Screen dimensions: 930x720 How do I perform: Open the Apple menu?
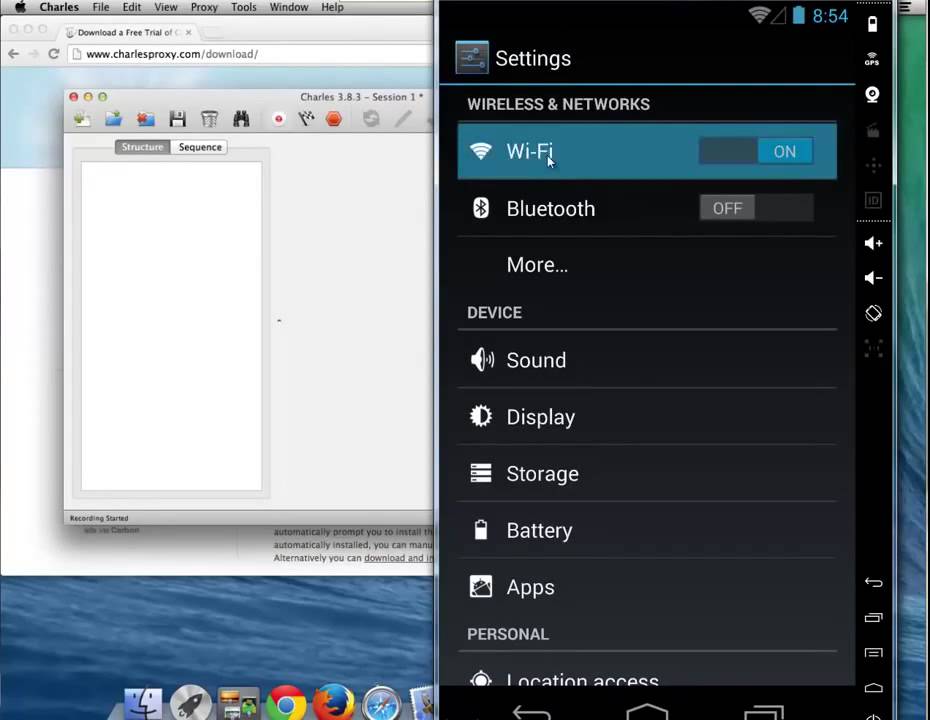21,7
